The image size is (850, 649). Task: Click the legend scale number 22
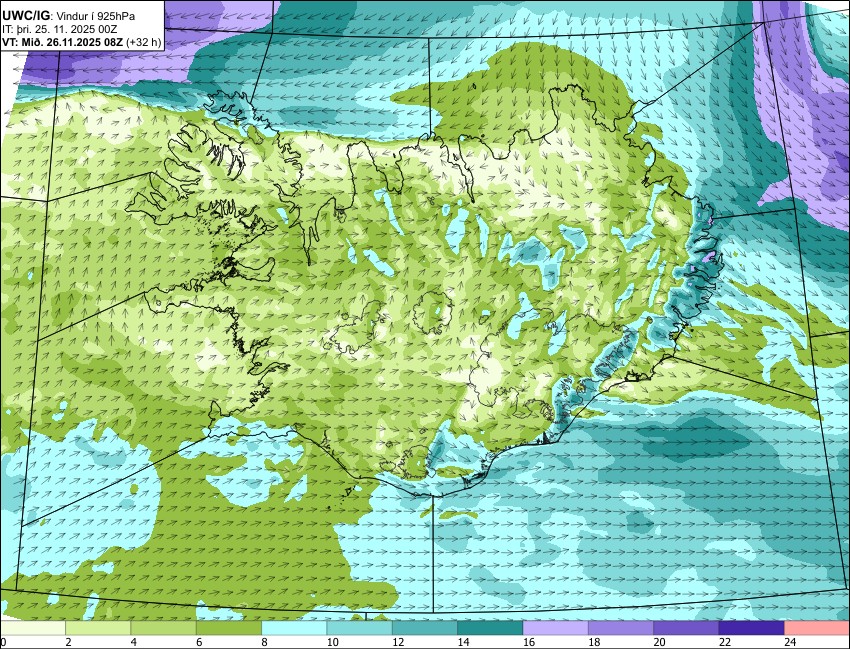pyautogui.click(x=725, y=642)
